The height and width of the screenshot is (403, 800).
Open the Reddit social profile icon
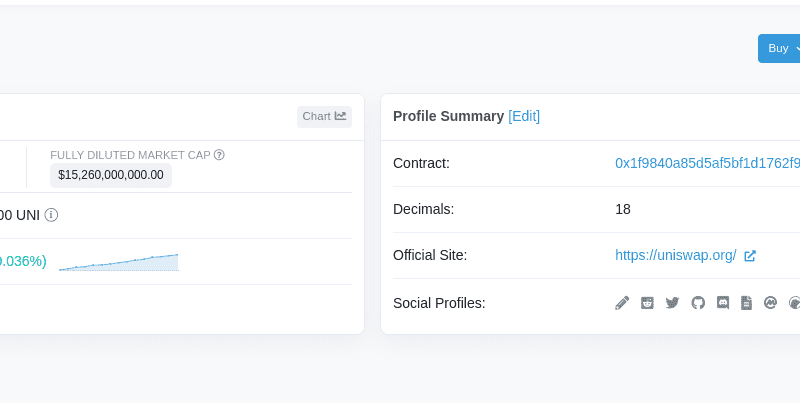tap(647, 303)
